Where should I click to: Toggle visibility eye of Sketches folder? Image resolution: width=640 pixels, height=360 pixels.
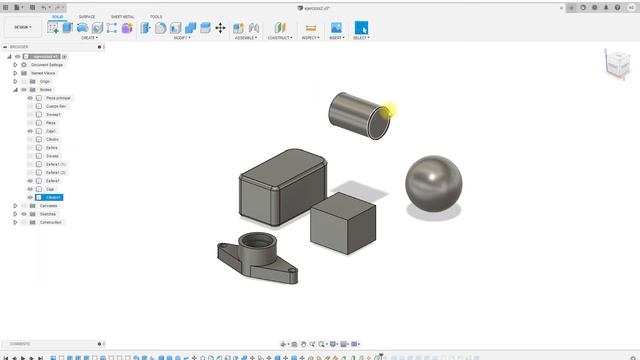(x=24, y=214)
